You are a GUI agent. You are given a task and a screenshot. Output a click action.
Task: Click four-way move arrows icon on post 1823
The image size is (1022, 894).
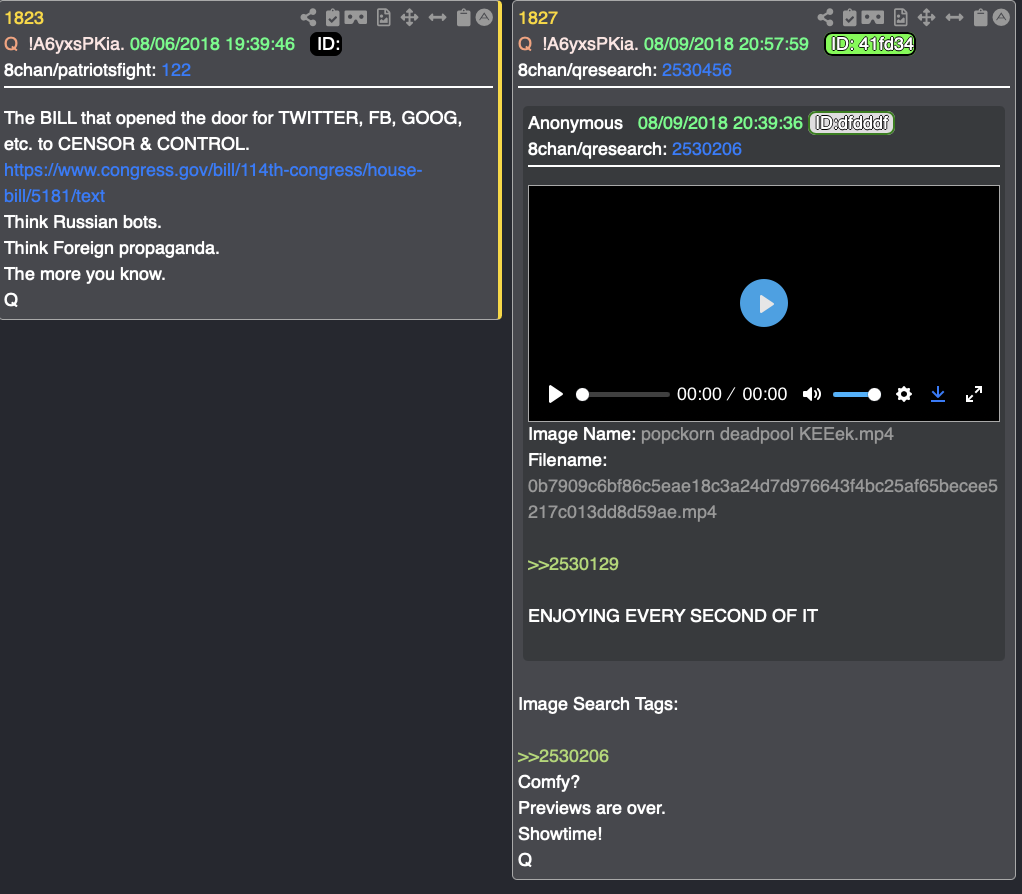tap(409, 18)
